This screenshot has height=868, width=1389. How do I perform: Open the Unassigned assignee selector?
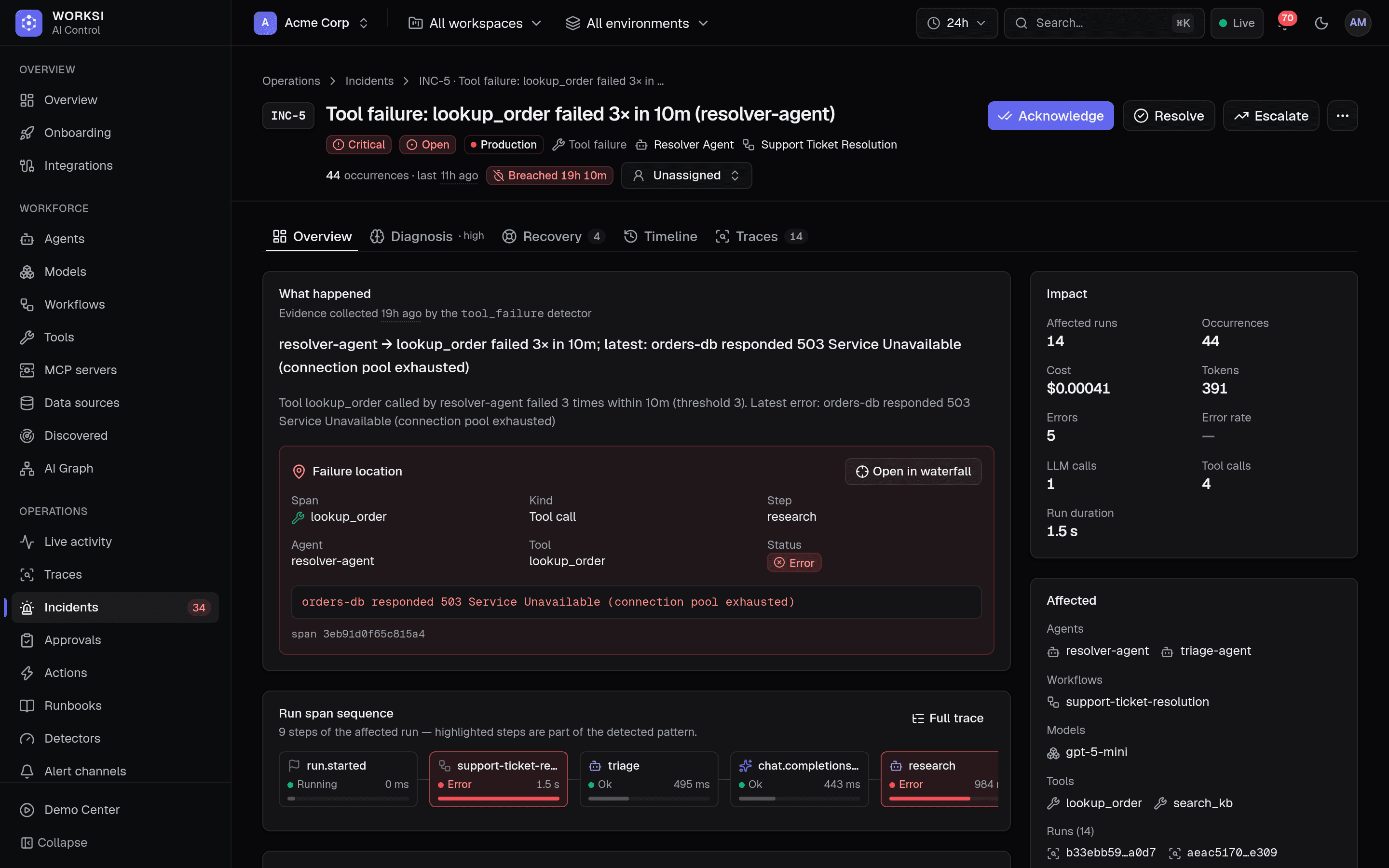(686, 175)
